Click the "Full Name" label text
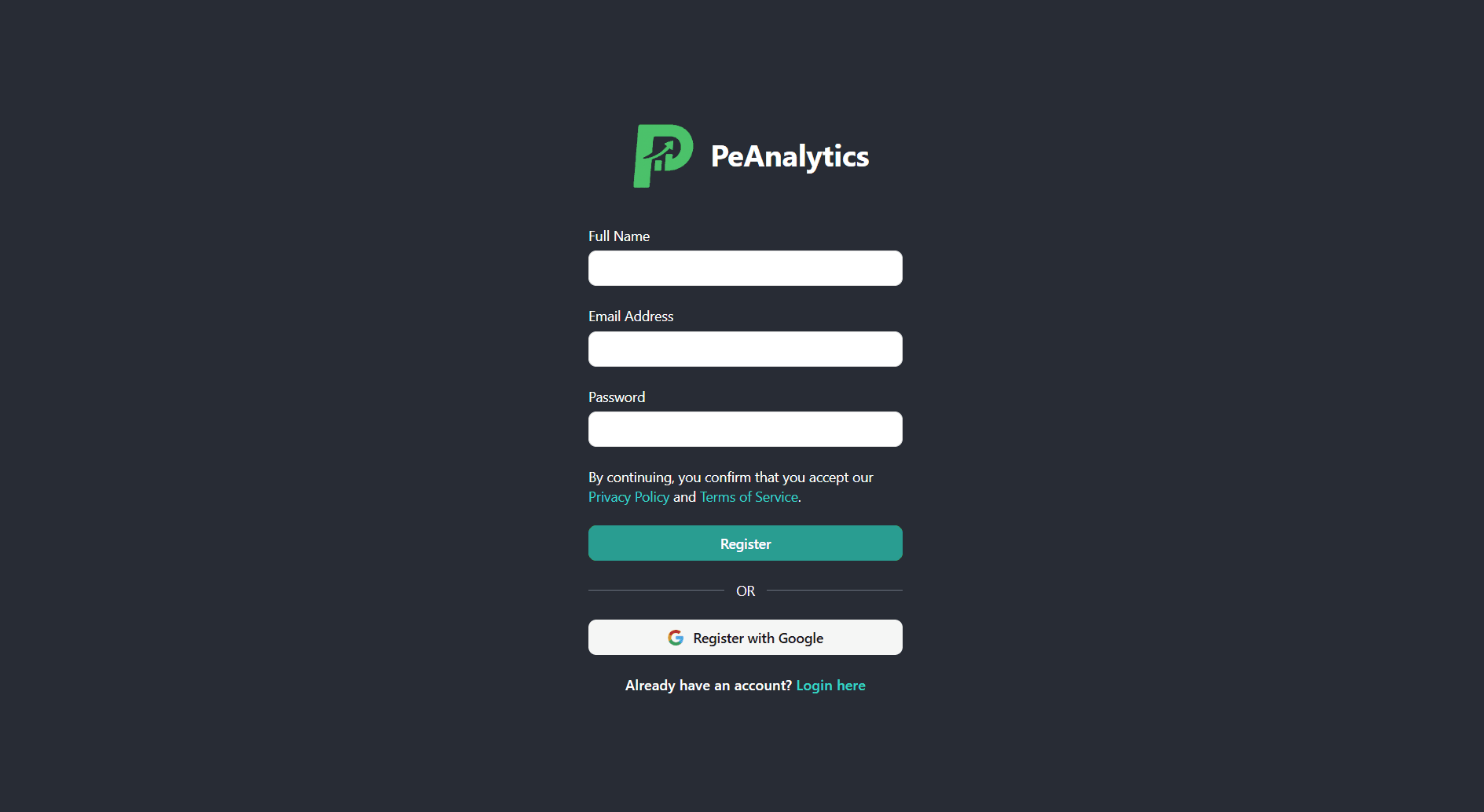The image size is (1484, 812). click(x=618, y=236)
